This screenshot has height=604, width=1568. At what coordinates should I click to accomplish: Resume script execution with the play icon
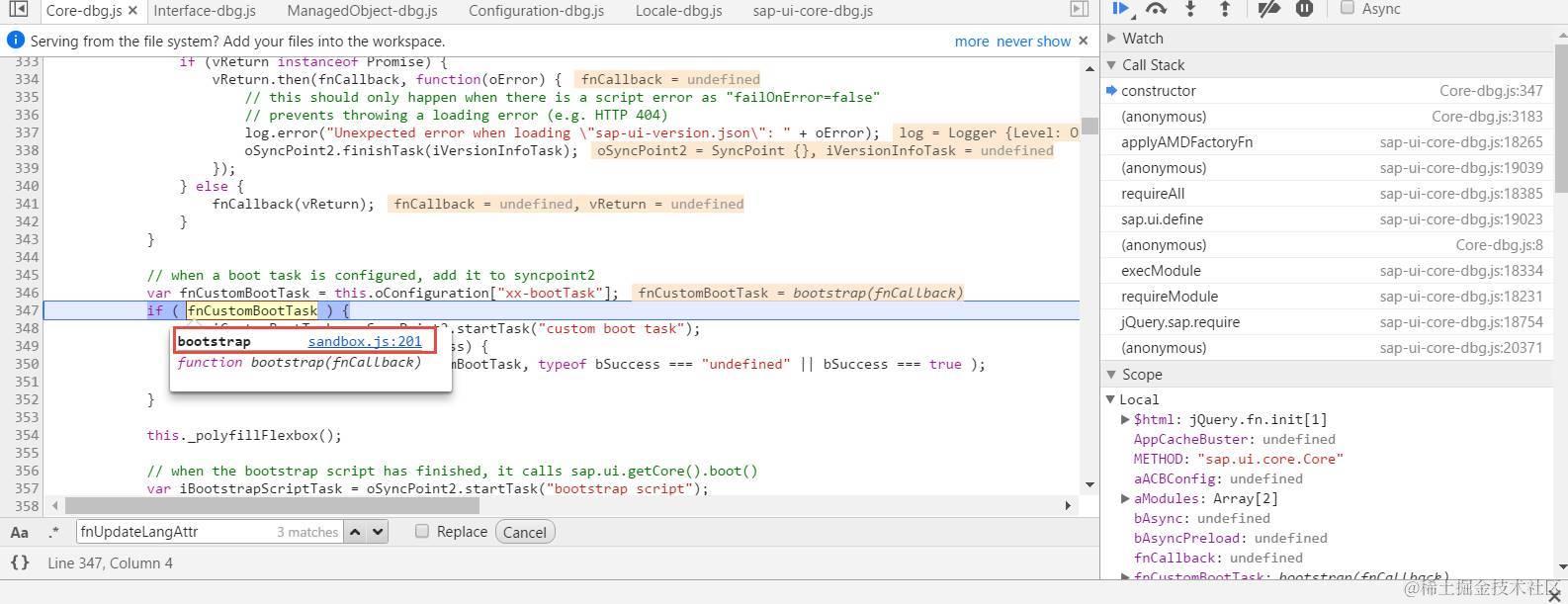click(1121, 9)
